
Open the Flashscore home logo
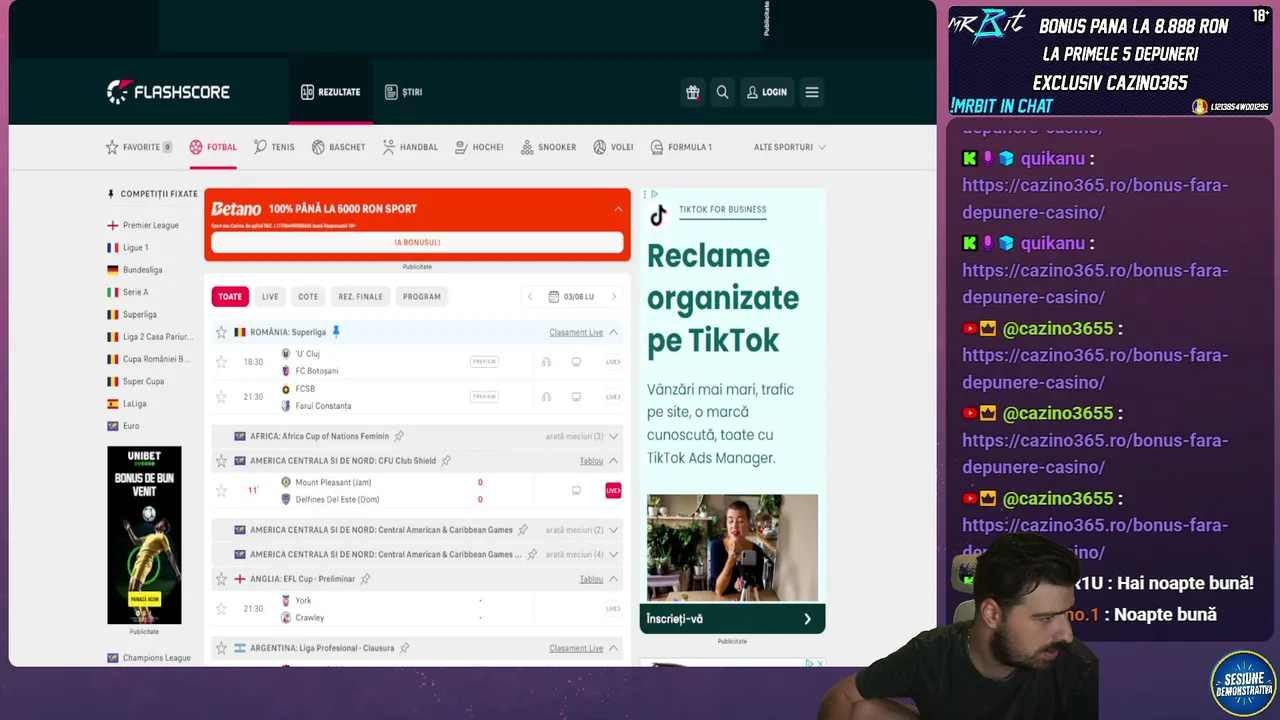[x=168, y=92]
